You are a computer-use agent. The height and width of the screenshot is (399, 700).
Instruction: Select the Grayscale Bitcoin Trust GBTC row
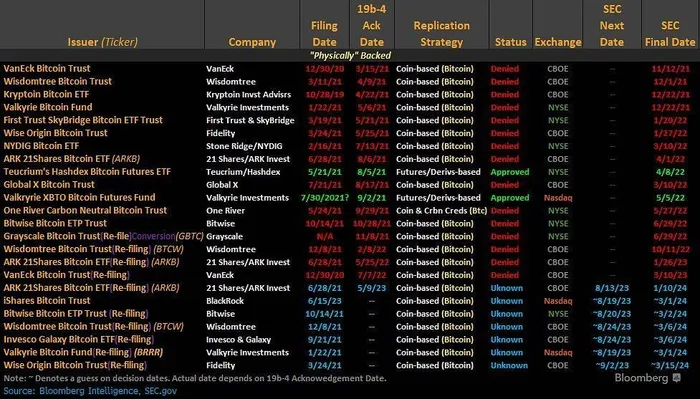coord(350,237)
